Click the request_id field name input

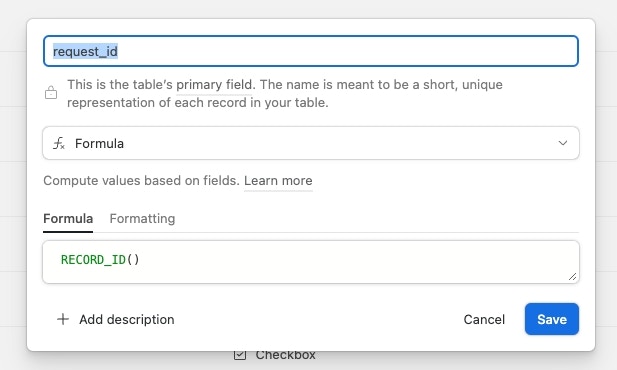tap(311, 51)
